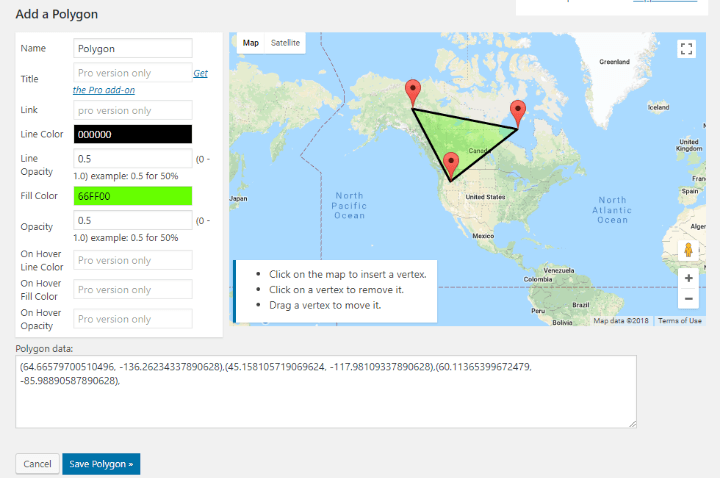Open the Fill Color 66FF00 picker
The width and height of the screenshot is (720, 478).
(133, 196)
